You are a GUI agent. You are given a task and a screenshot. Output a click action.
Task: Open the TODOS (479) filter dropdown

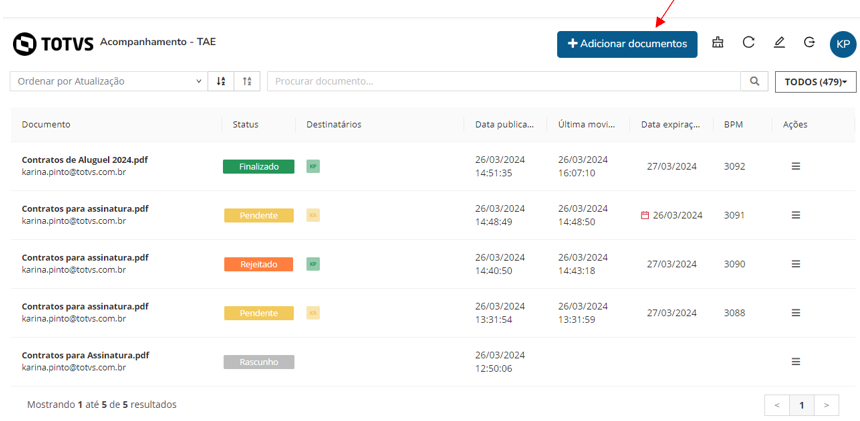click(816, 82)
